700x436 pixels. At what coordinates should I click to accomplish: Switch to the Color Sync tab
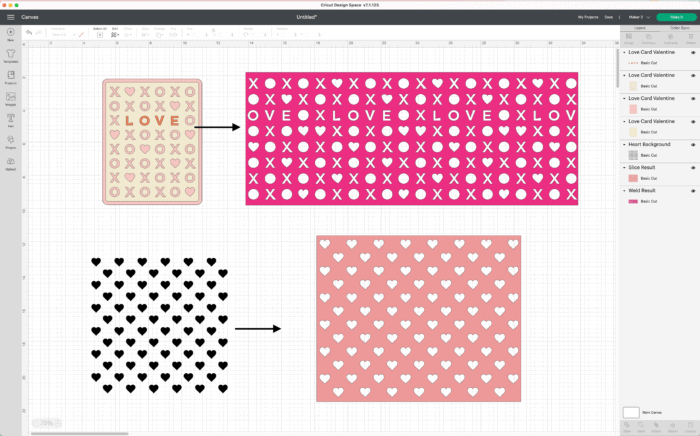[x=680, y=28]
